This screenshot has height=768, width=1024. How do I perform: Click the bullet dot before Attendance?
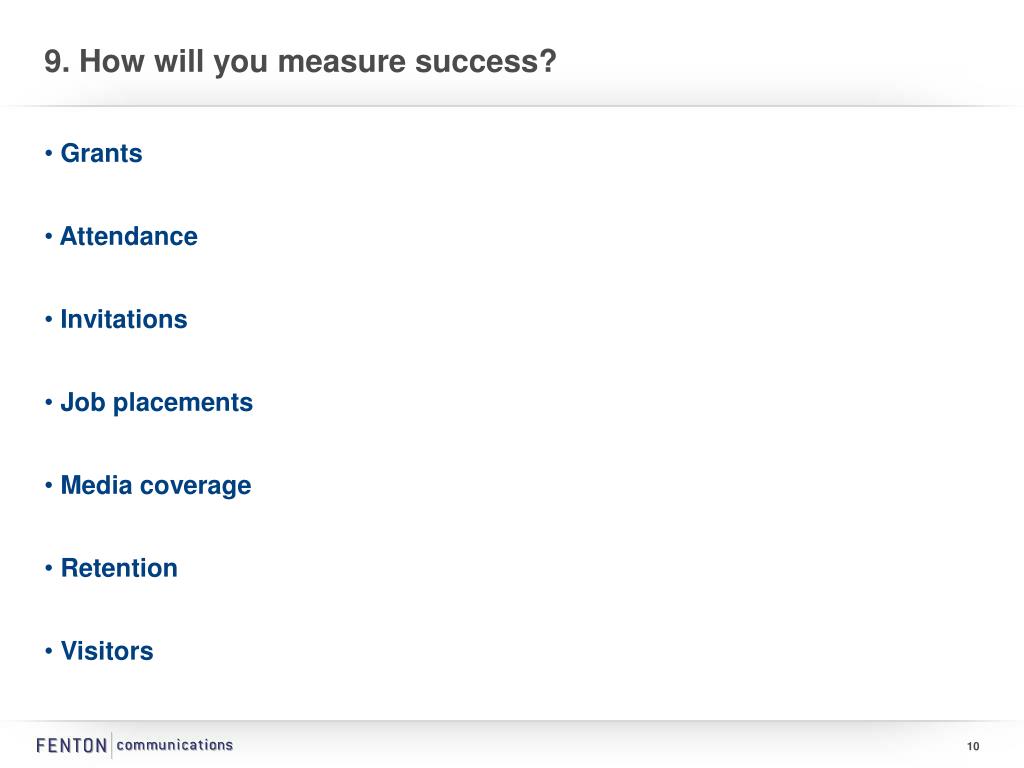[48, 236]
